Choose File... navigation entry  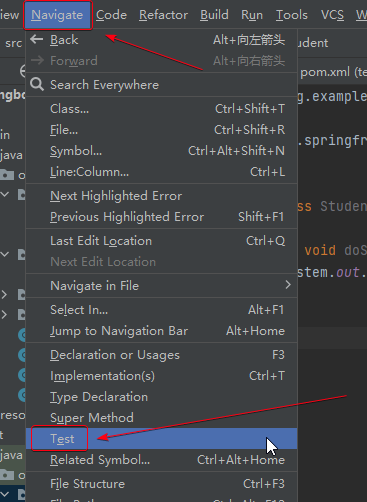[x=162, y=130]
